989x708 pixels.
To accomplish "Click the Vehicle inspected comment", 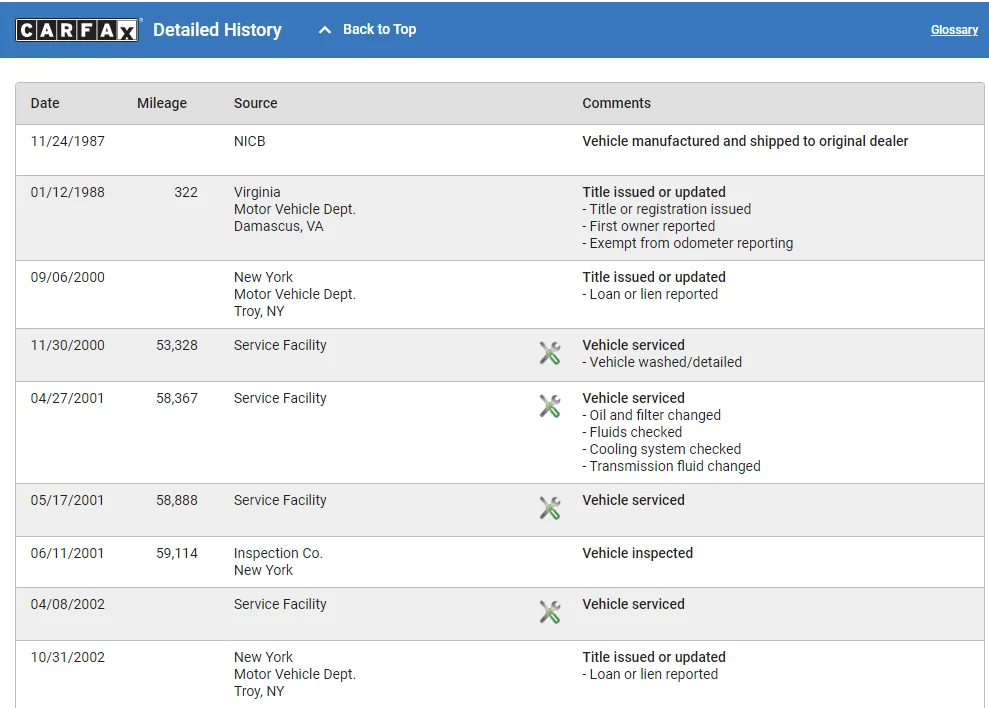I will tap(637, 553).
